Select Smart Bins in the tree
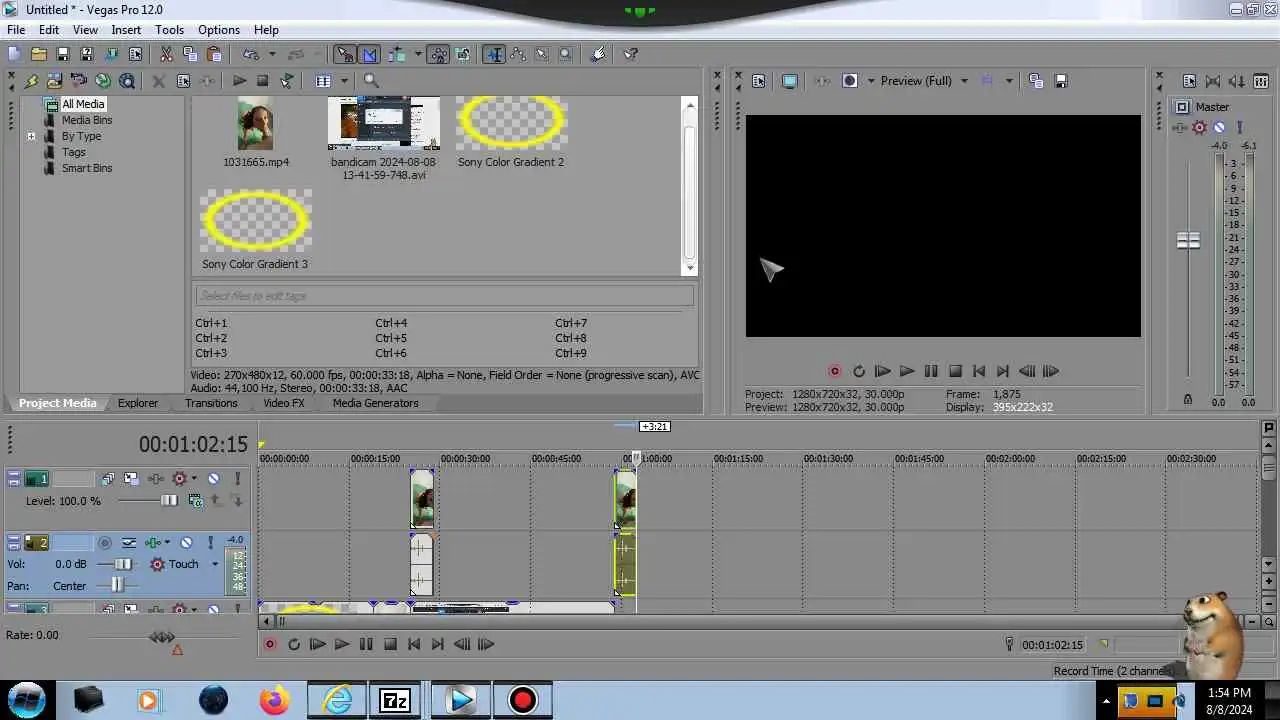The image size is (1280, 720). (87, 168)
